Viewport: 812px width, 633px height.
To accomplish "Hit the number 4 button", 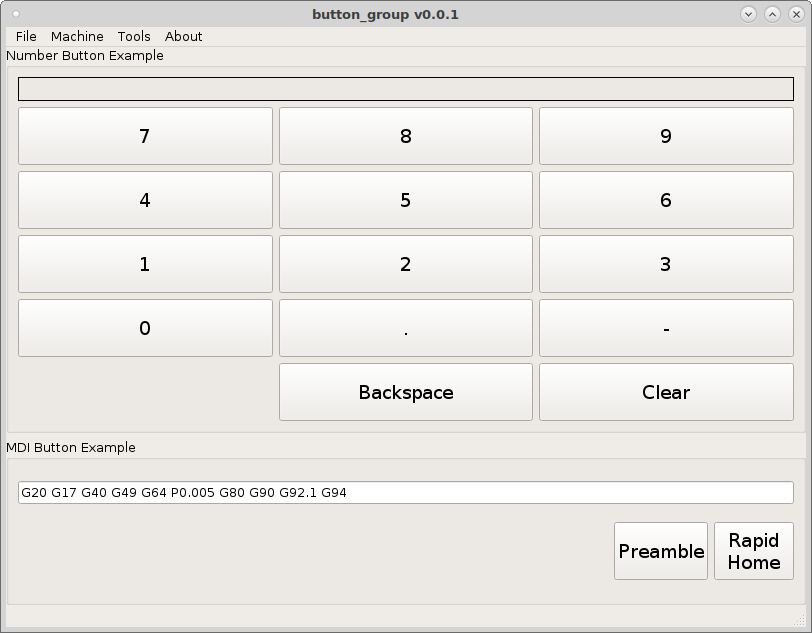I will coord(145,200).
